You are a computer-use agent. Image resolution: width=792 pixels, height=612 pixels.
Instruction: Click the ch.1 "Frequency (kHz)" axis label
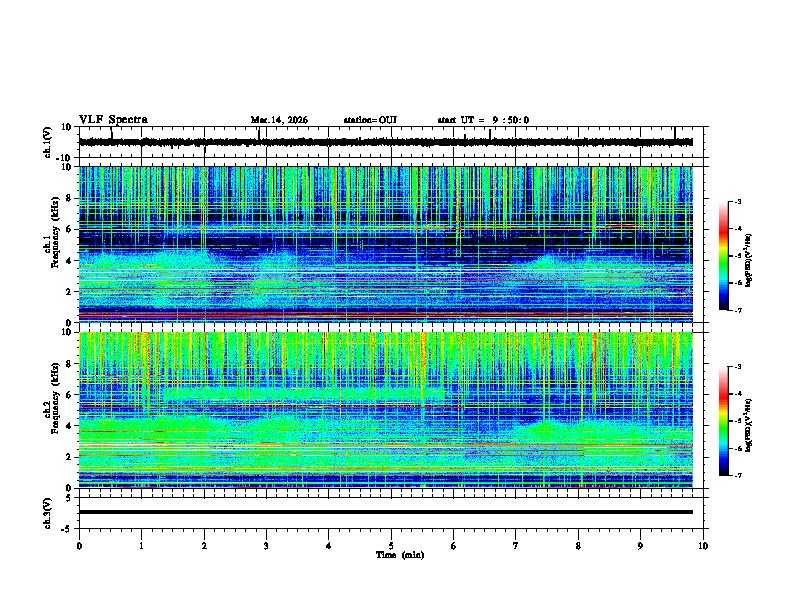point(55,232)
